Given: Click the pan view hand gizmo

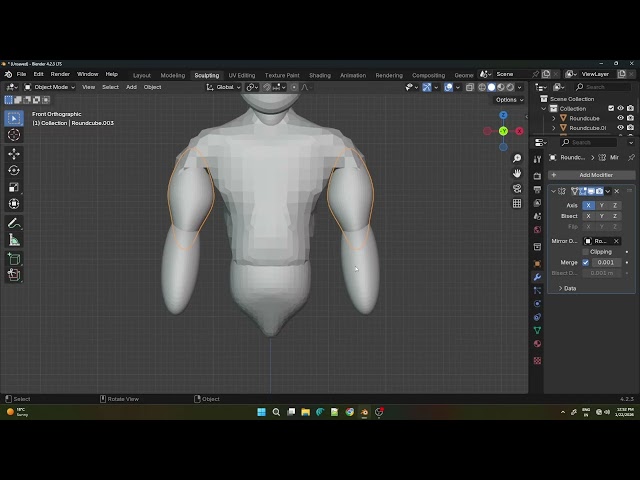Looking at the screenshot, I should point(517,173).
